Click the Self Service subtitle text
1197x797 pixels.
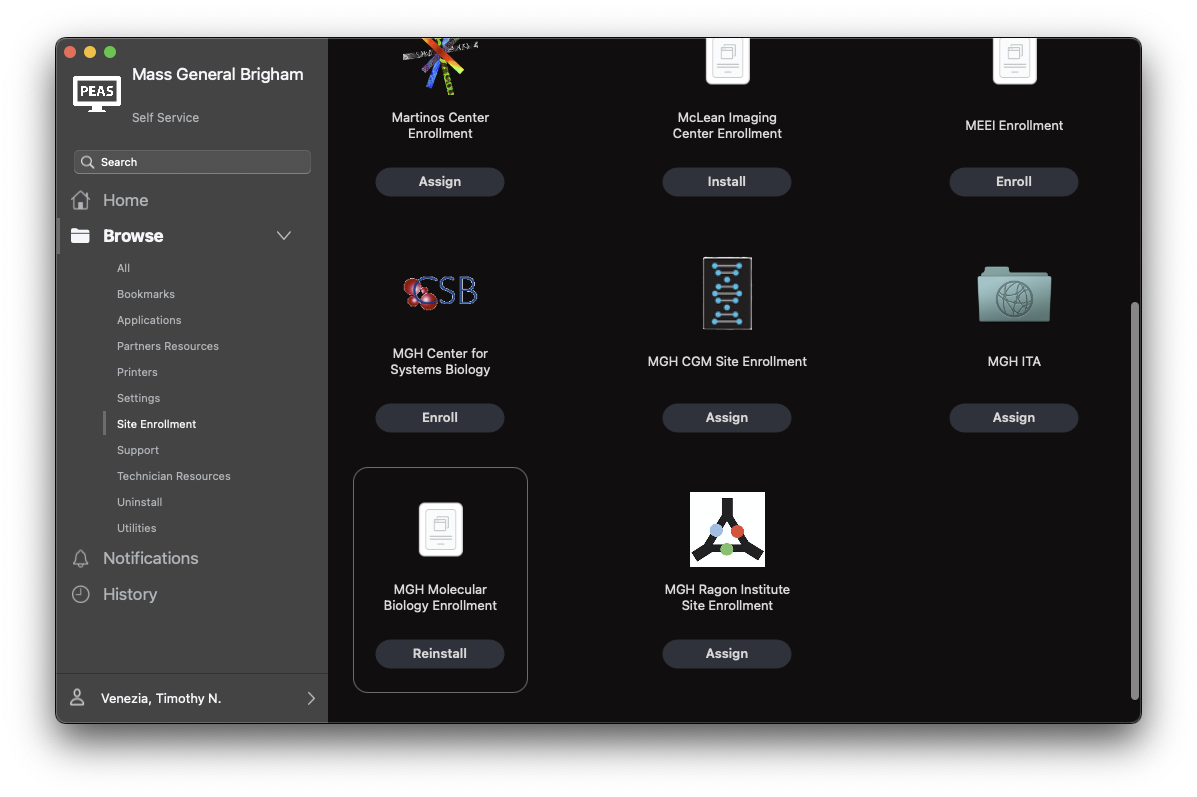[166, 118]
